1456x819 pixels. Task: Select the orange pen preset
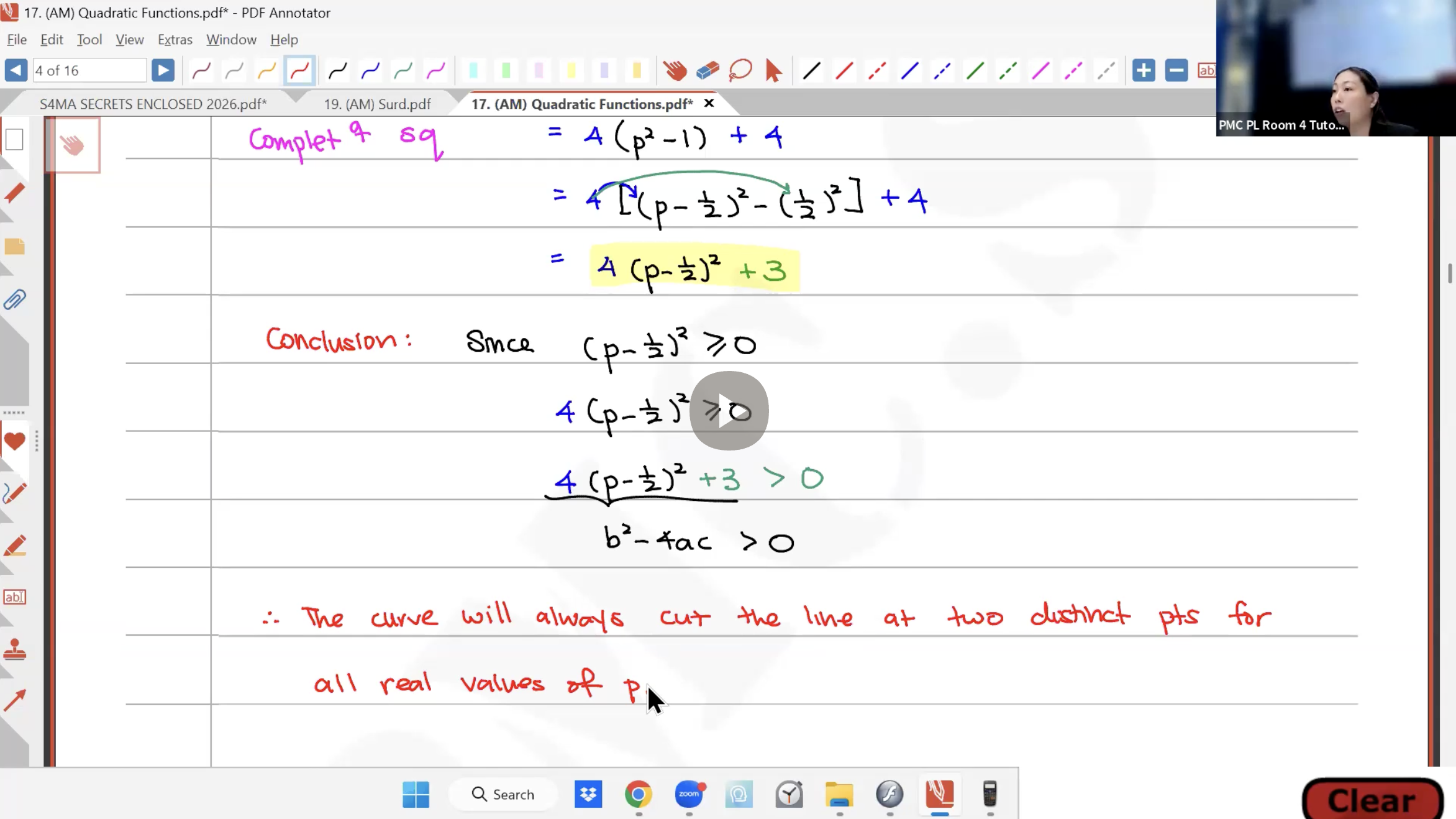pyautogui.click(x=266, y=71)
